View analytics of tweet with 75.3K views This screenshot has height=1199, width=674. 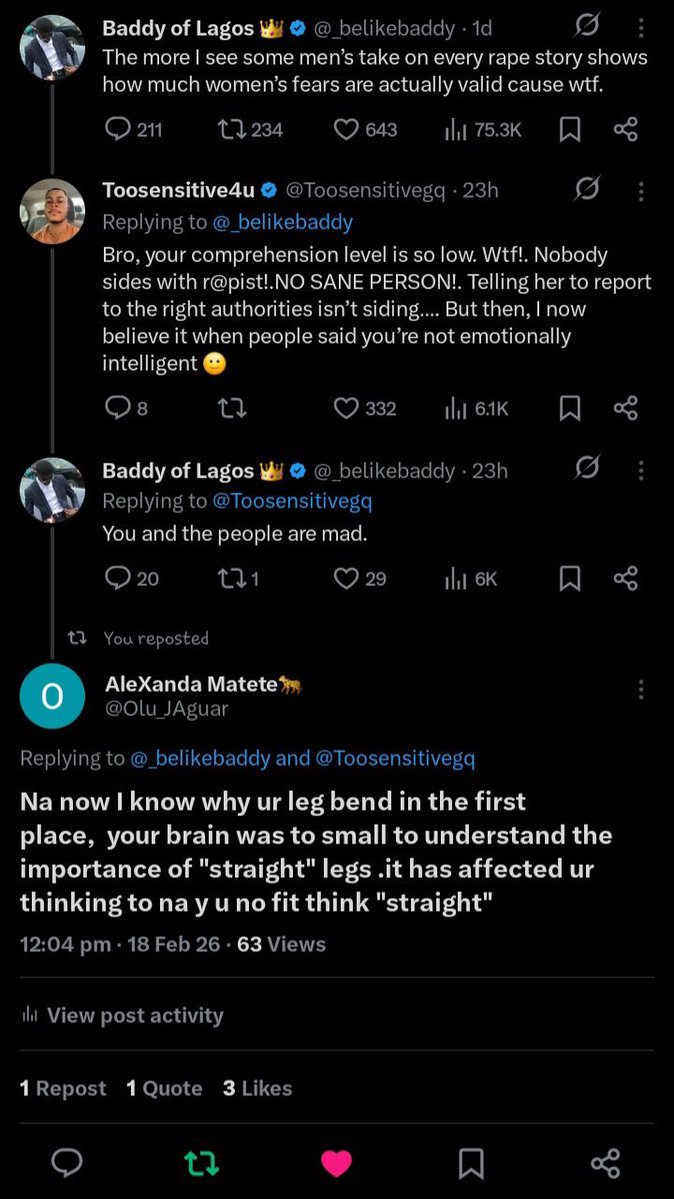tap(483, 130)
